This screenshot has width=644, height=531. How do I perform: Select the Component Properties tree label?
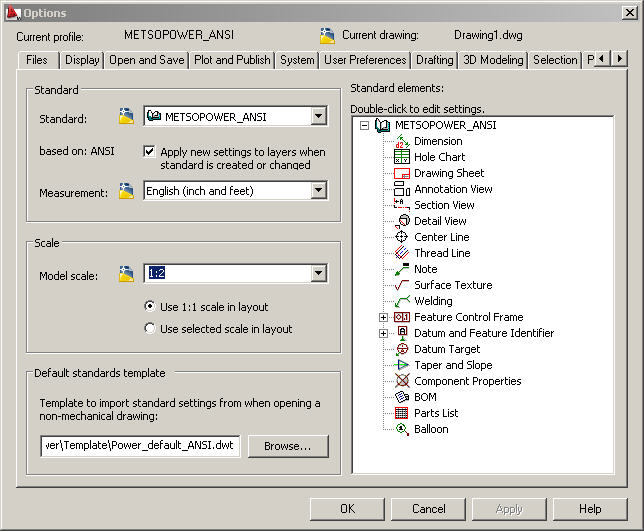467,381
